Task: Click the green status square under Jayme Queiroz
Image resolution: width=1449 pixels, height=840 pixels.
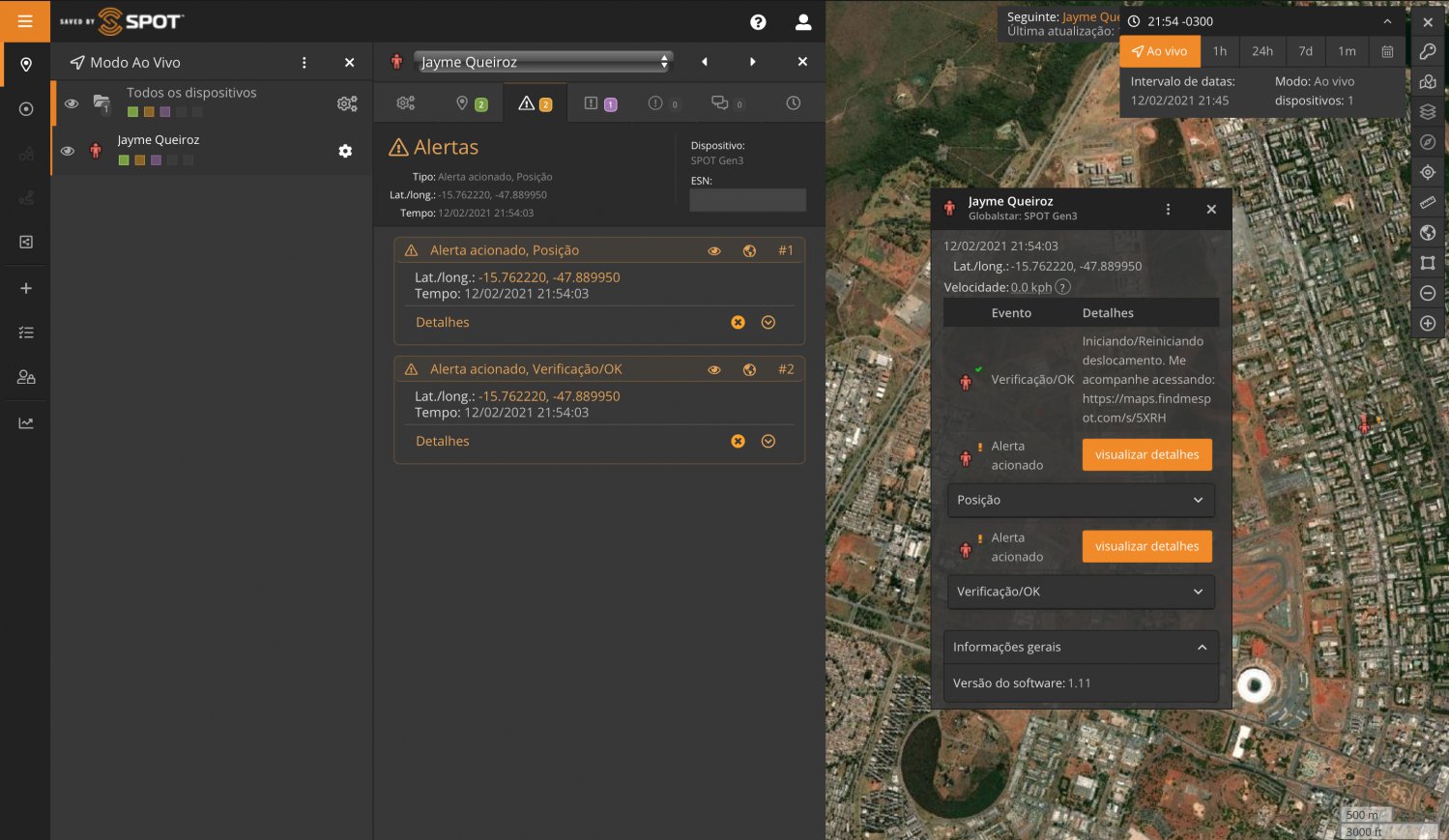Action: 124,160
